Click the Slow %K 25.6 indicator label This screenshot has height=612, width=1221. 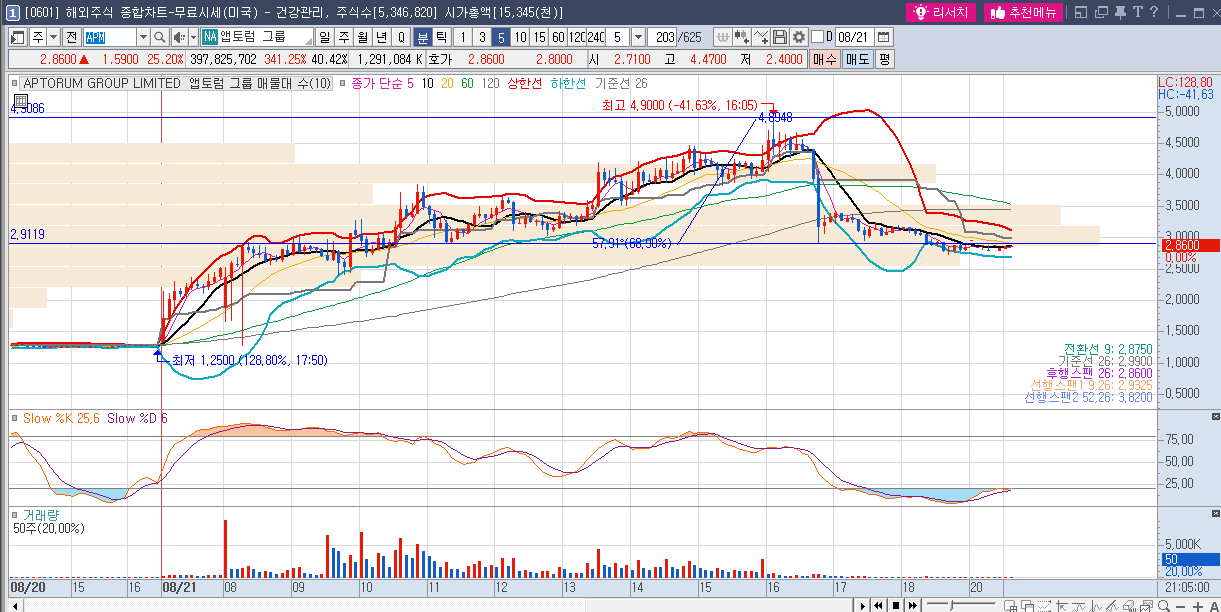pos(61,417)
